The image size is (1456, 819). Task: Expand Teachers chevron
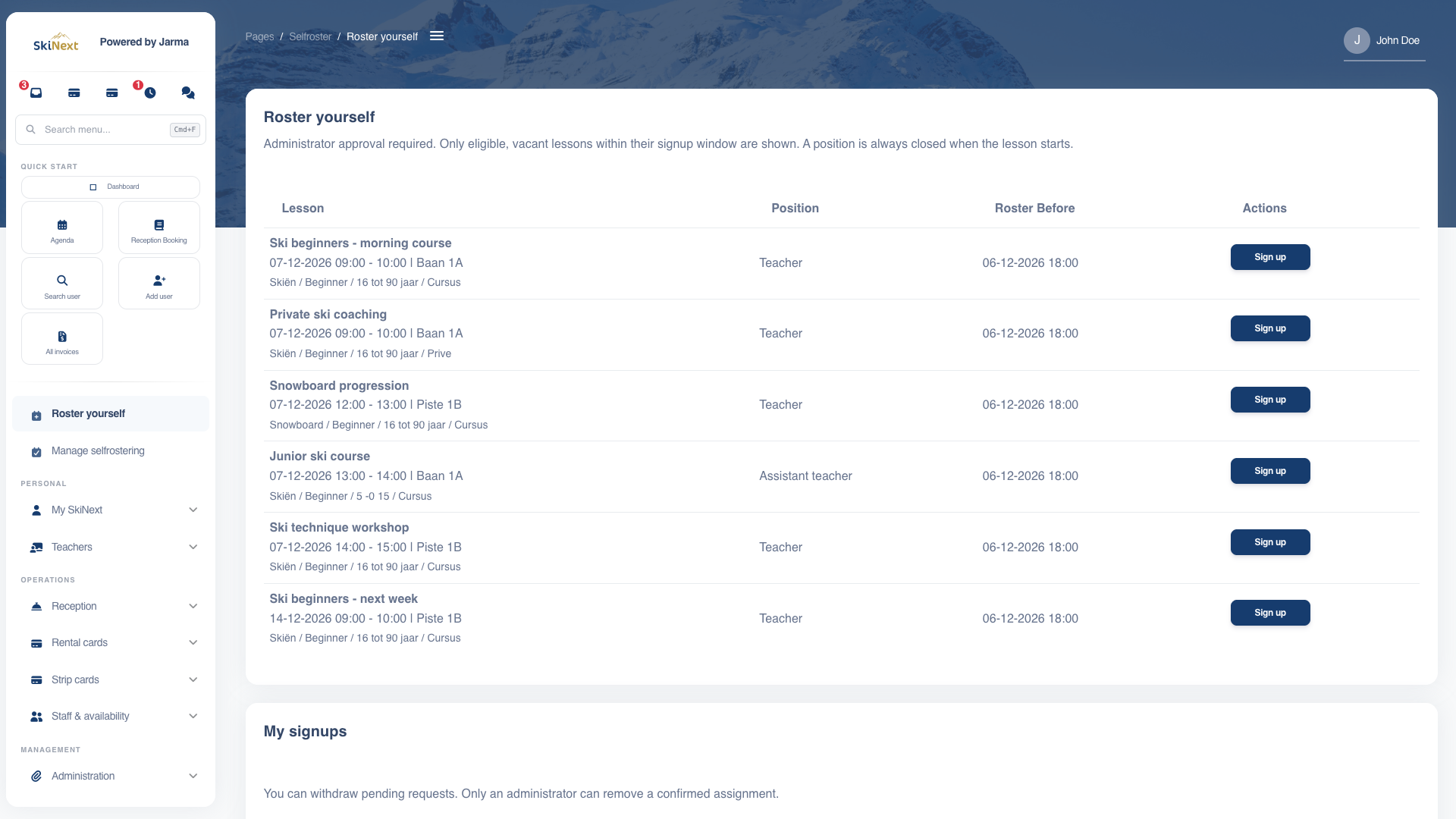tap(193, 548)
